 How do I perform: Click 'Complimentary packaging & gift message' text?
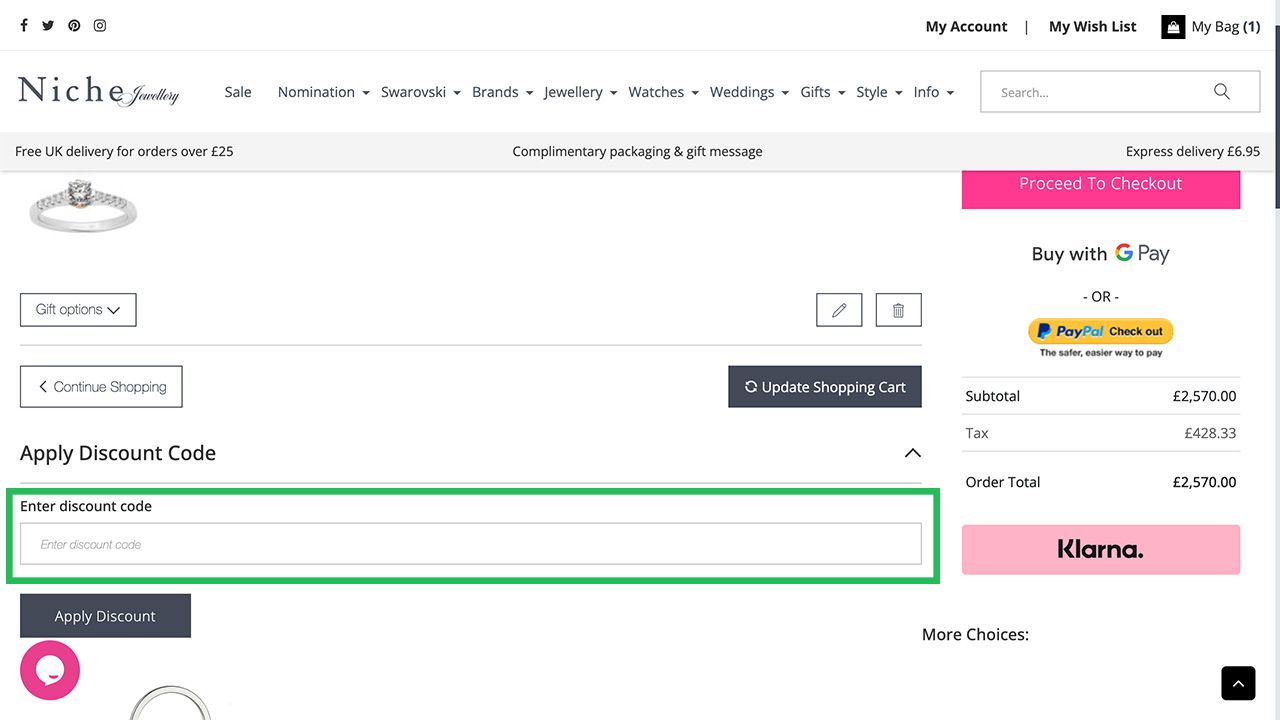point(637,152)
